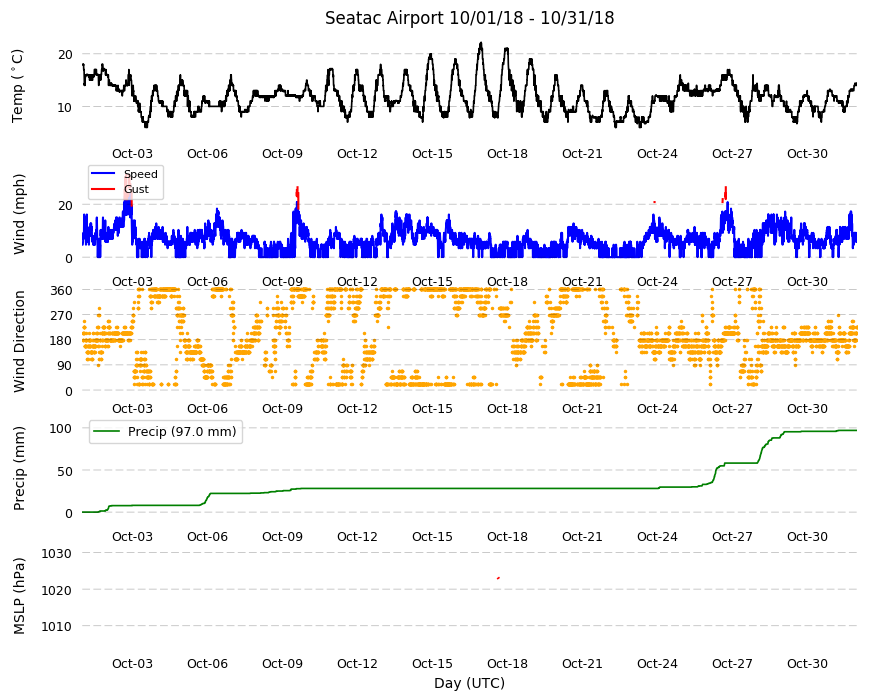Click the Precip (mm) axis label
The width and height of the screenshot is (870, 700).
click(x=19, y=468)
